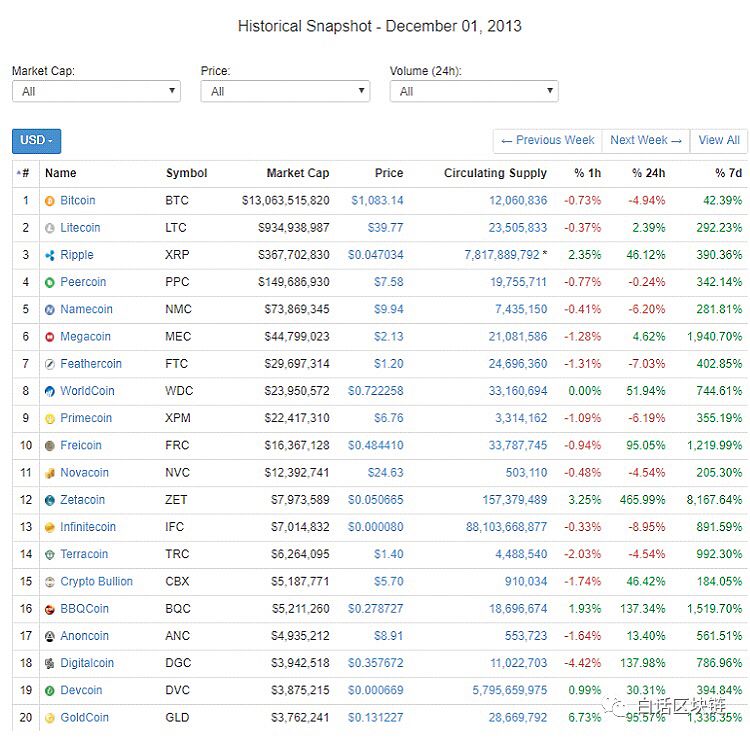The width and height of the screenshot is (750, 739).
Task: Click the Devcoin logo icon
Action: [x=50, y=691]
